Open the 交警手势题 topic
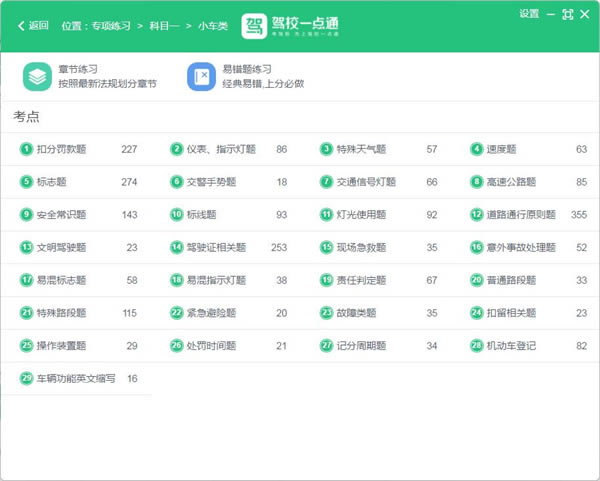The height and width of the screenshot is (481, 600). point(211,182)
